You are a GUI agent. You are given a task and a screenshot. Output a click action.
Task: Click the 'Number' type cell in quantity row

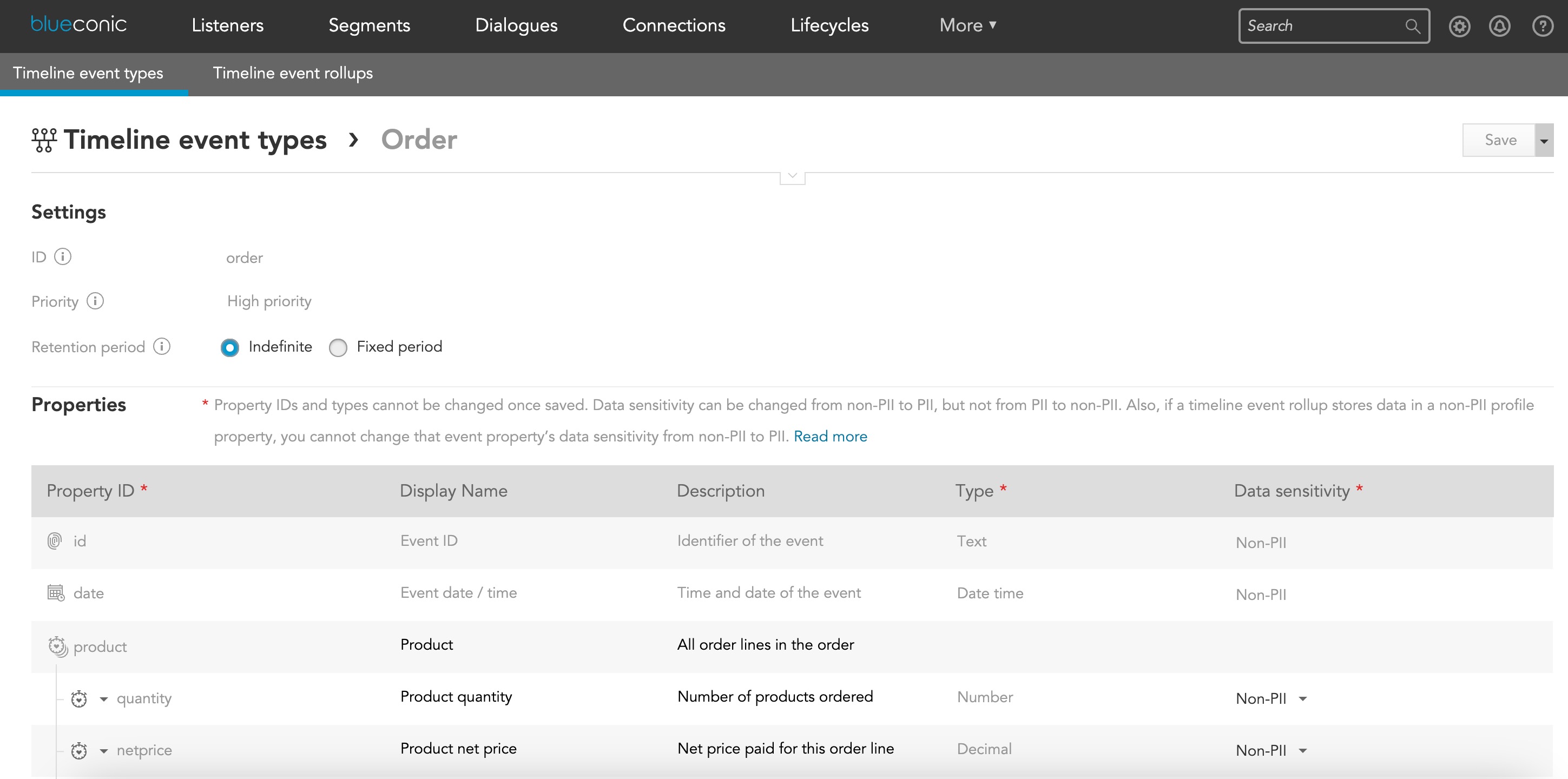point(984,697)
